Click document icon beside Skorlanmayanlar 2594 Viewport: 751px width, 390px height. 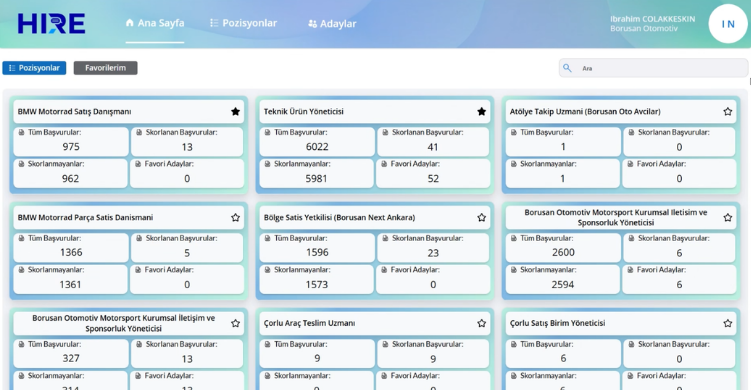point(513,270)
